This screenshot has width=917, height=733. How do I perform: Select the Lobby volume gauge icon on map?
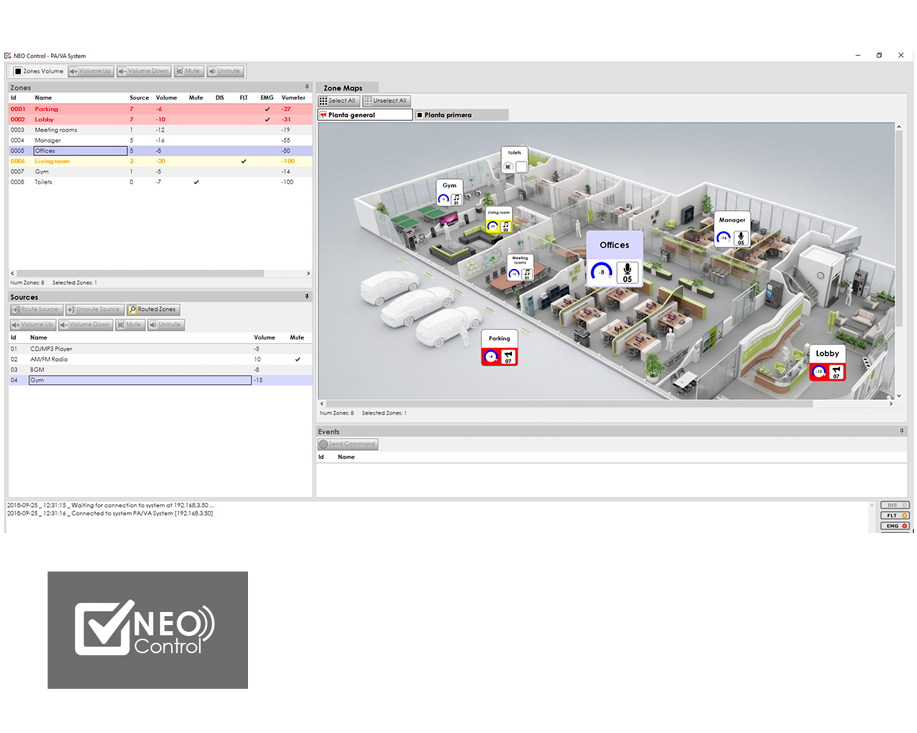pyautogui.click(x=819, y=372)
